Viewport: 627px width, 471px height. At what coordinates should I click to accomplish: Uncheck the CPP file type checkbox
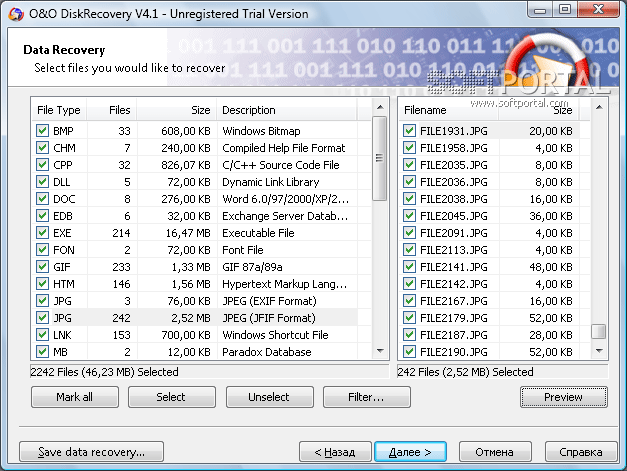click(42, 165)
